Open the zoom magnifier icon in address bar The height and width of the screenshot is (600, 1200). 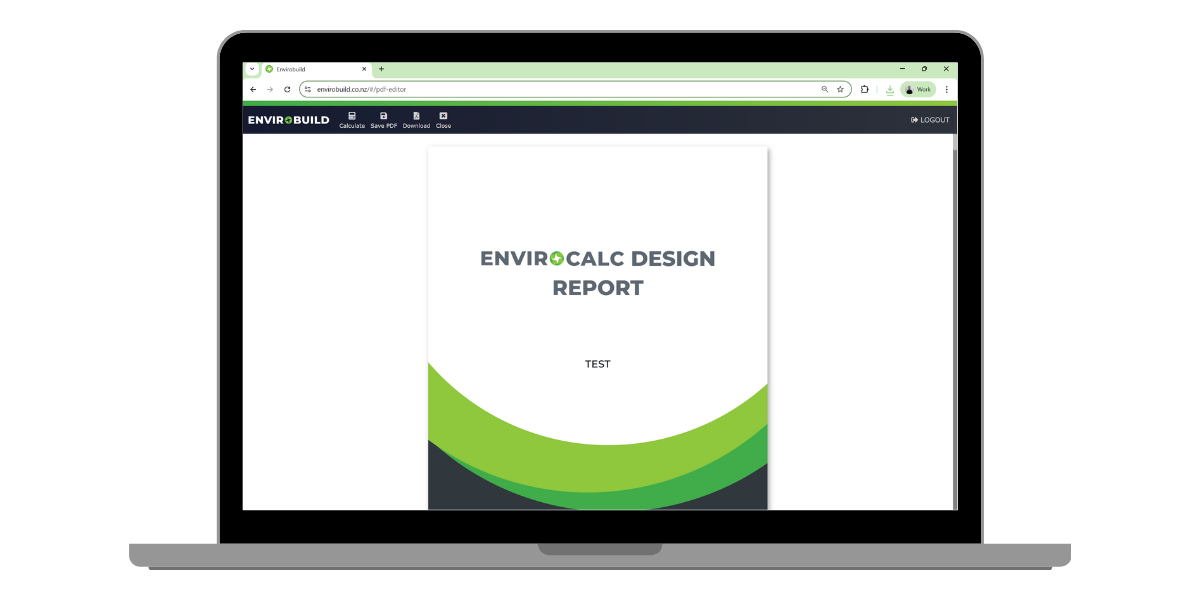(825, 89)
